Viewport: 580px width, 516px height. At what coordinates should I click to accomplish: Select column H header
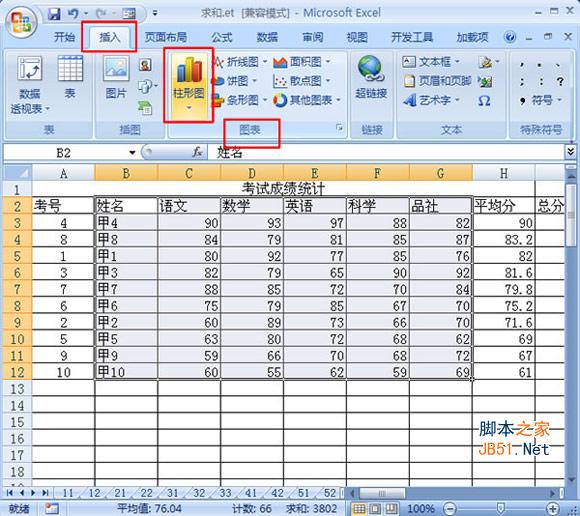tap(503, 173)
